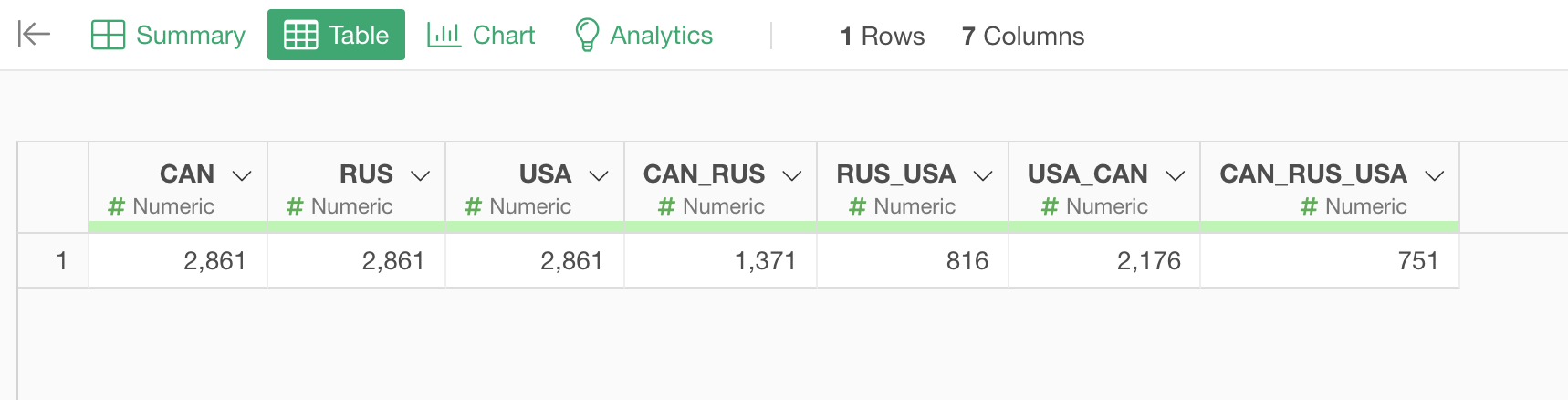This screenshot has width=1568, height=400.
Task: Open the CAN column dropdown menu
Action: click(242, 175)
